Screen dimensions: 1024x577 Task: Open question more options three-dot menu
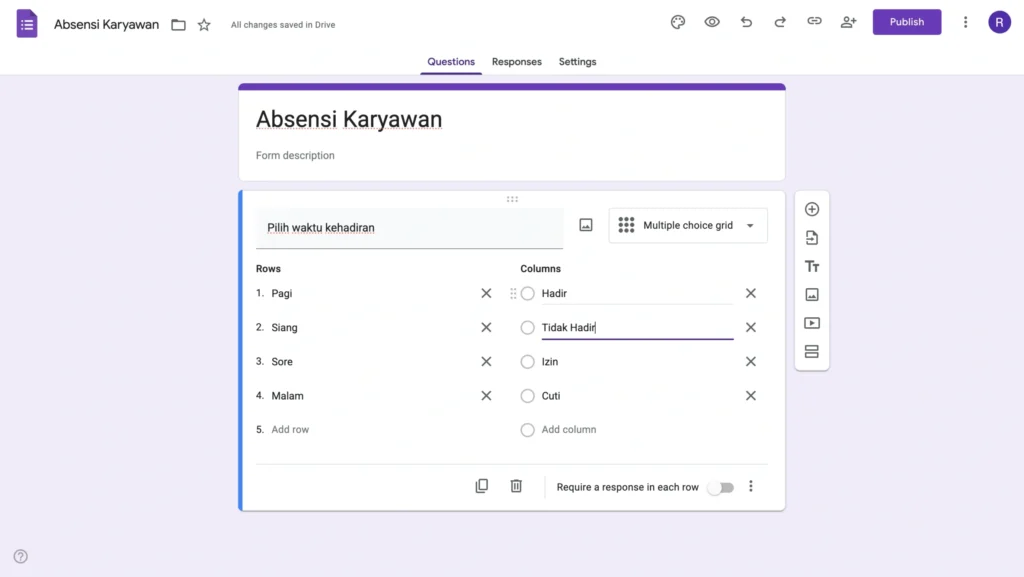click(751, 487)
